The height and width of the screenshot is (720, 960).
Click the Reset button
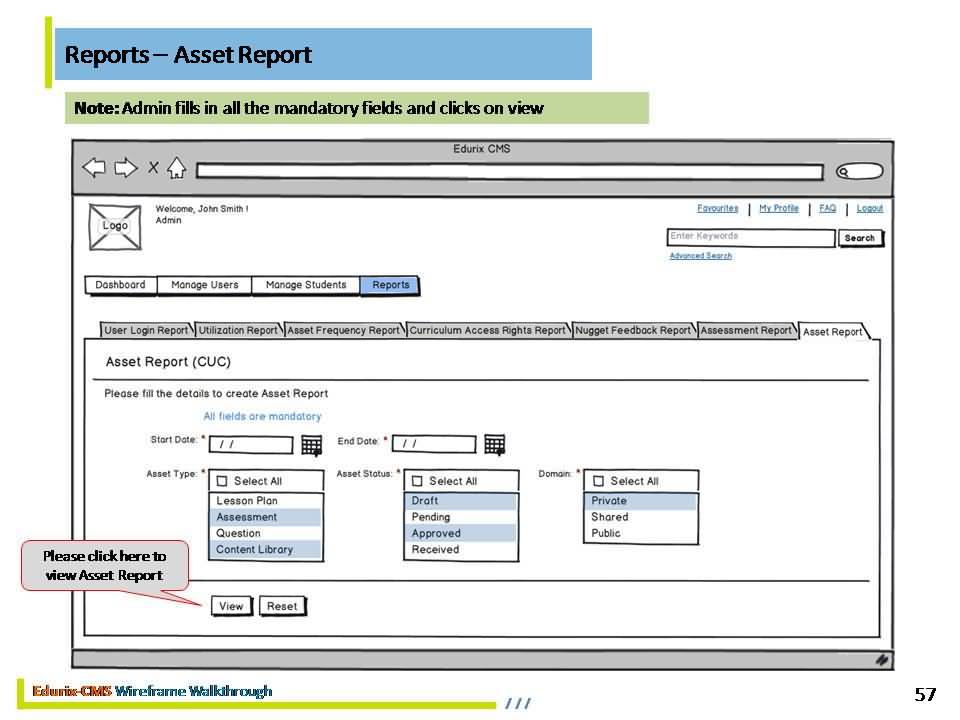282,606
